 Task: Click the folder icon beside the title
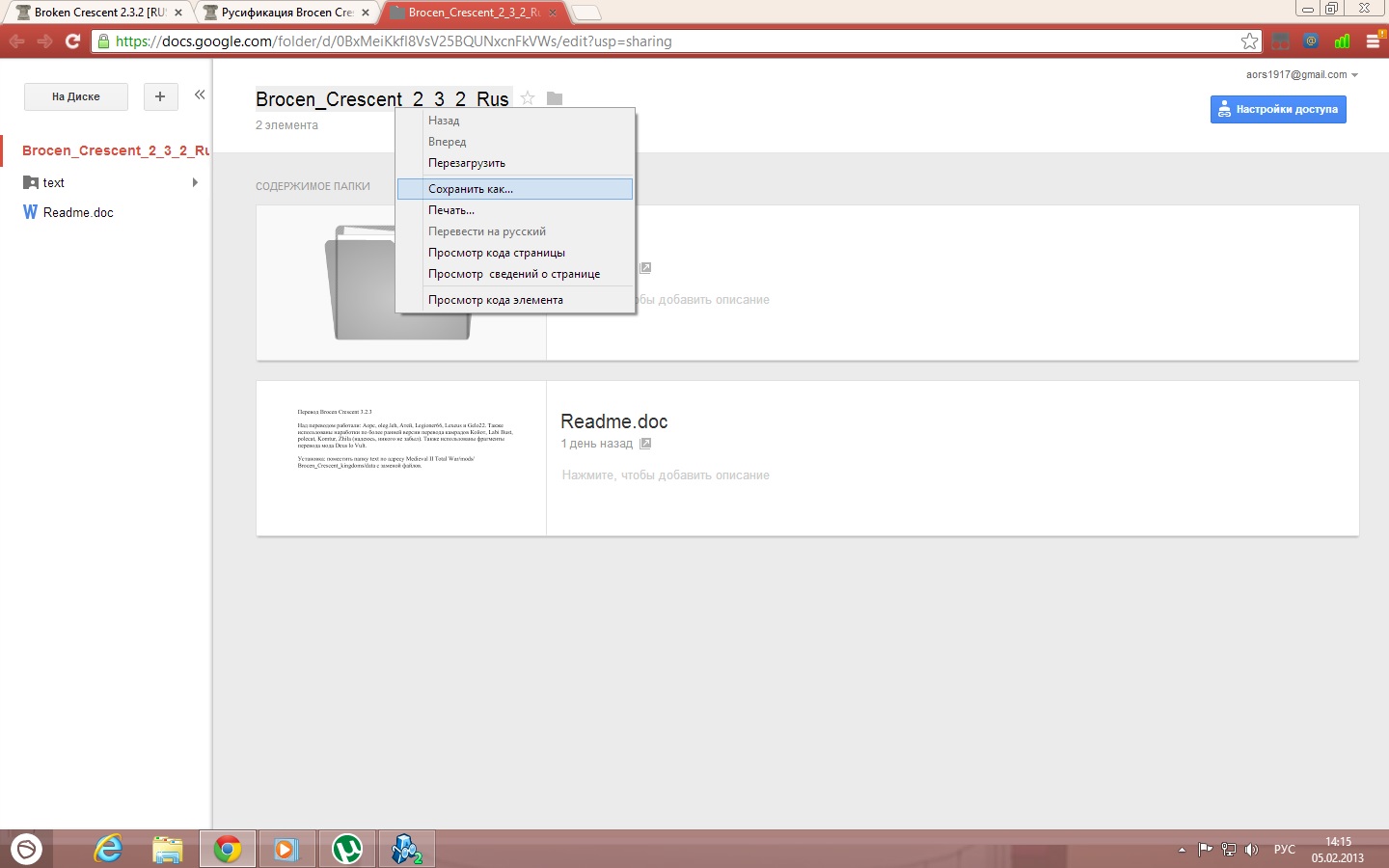(x=555, y=98)
